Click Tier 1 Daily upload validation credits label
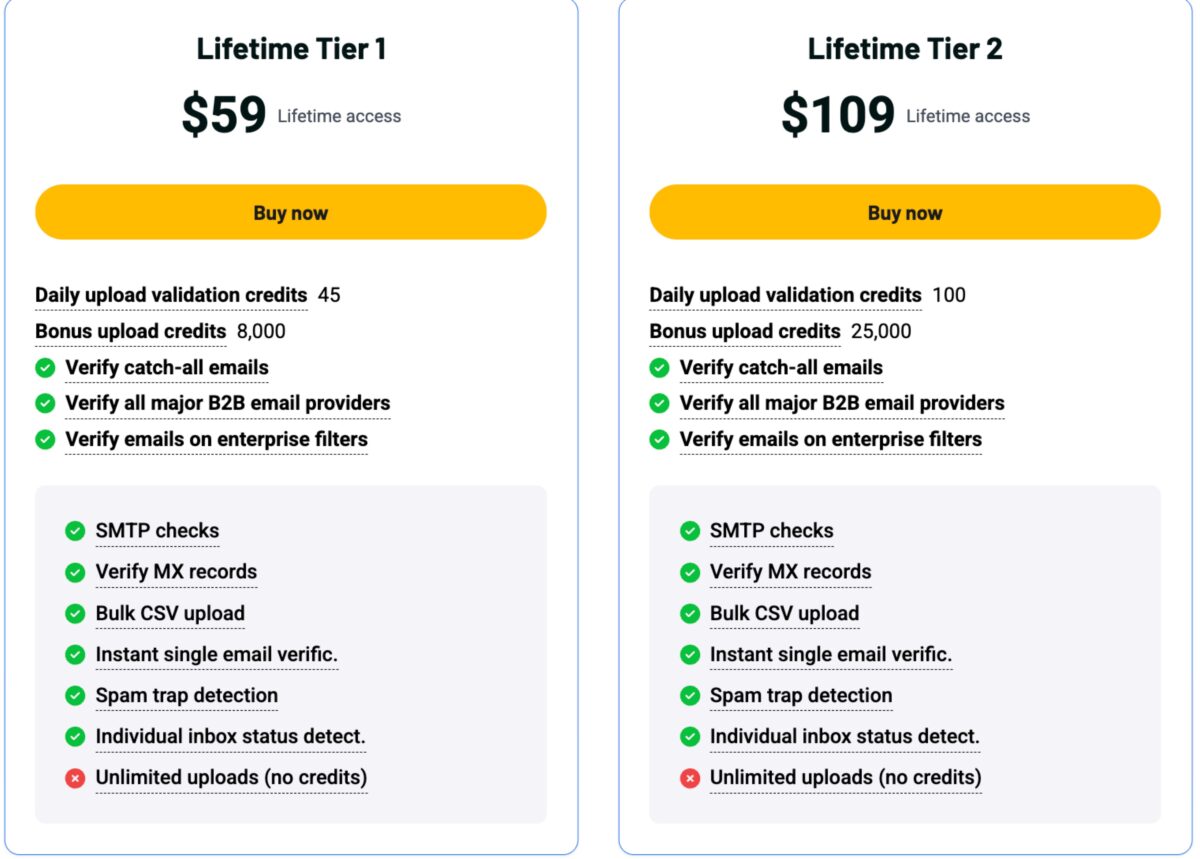1200x859 pixels. click(x=171, y=295)
